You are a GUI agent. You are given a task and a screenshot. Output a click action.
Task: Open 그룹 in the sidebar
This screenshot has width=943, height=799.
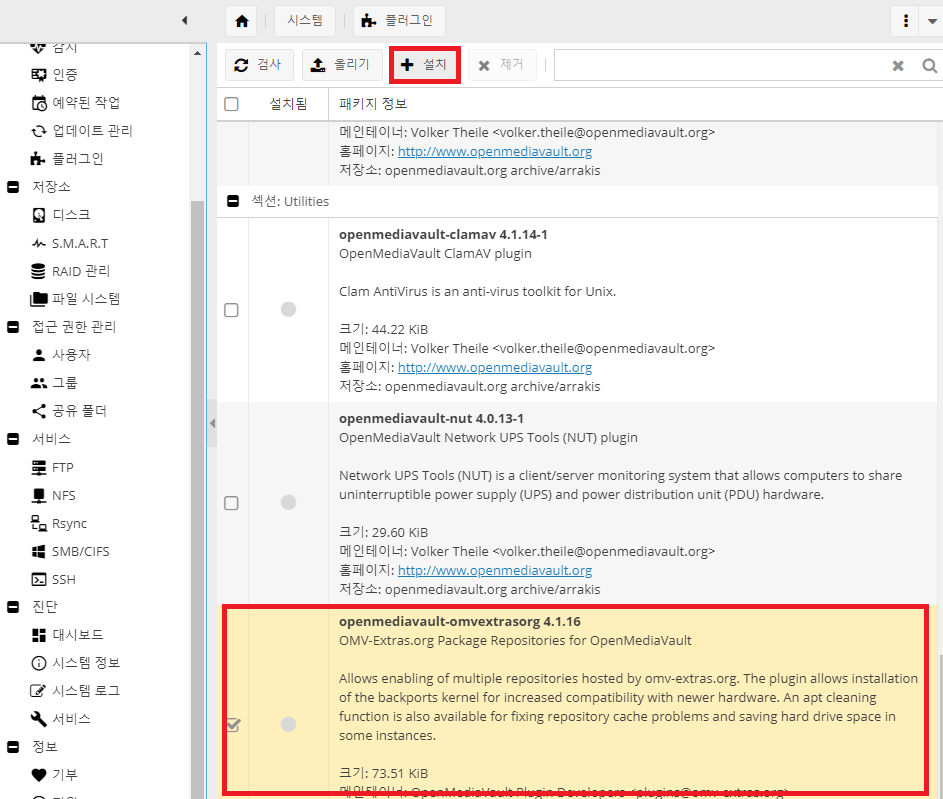coord(54,383)
